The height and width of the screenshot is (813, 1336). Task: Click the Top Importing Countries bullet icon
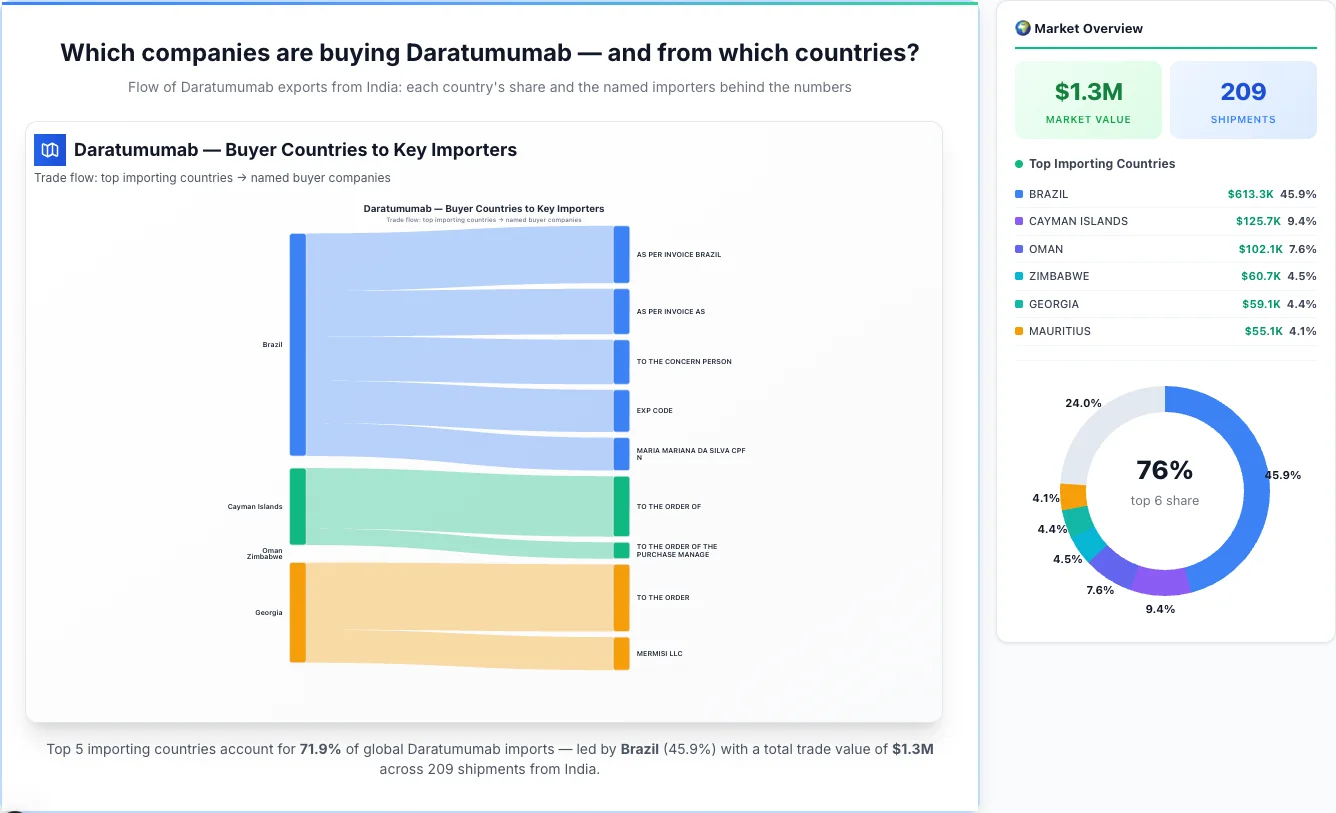coord(1019,163)
